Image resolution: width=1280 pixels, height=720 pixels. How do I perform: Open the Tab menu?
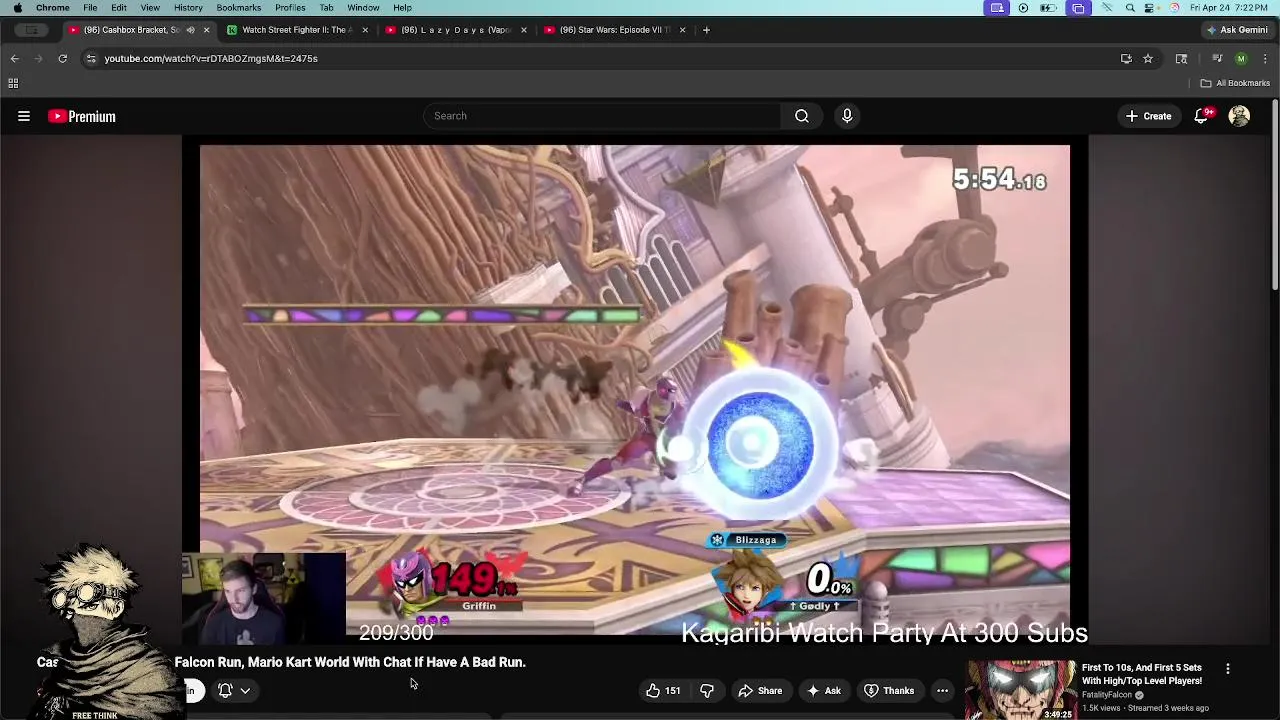click(x=326, y=8)
